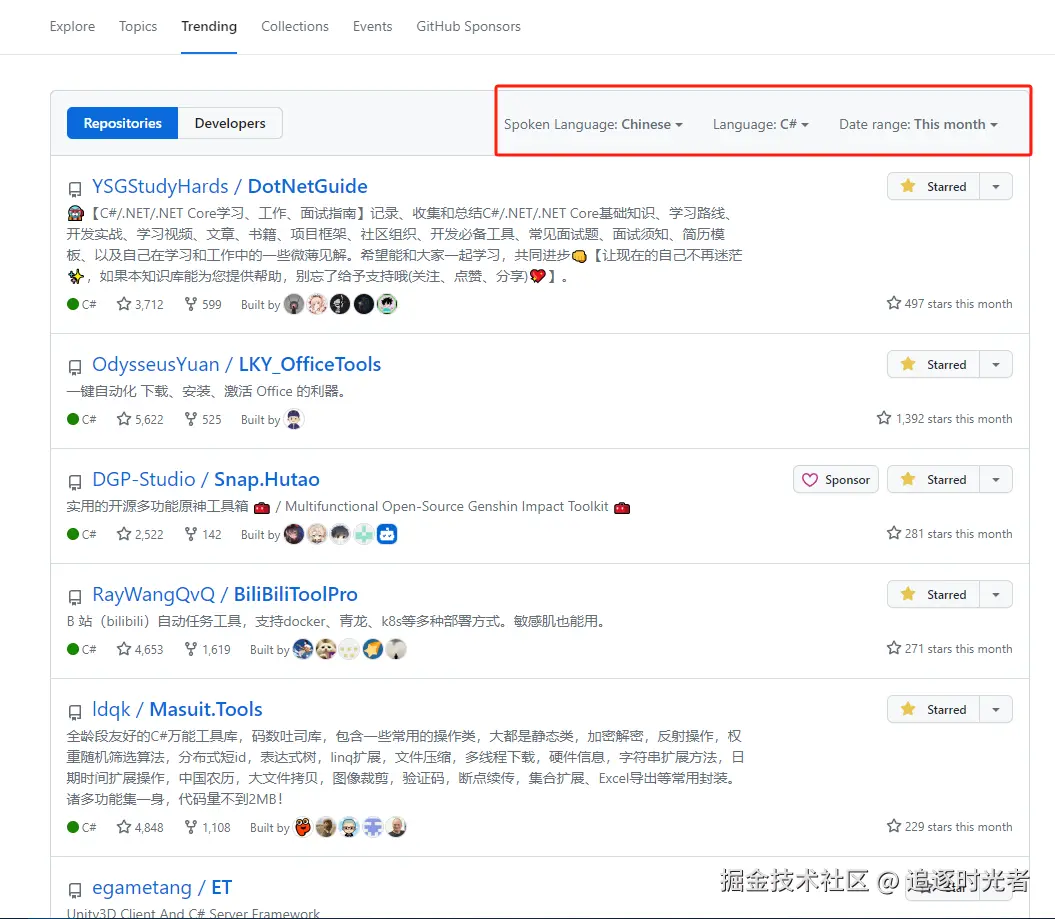1055x919 pixels.
Task: Open the ldqk / Masuit.Tools repository
Action: [177, 709]
